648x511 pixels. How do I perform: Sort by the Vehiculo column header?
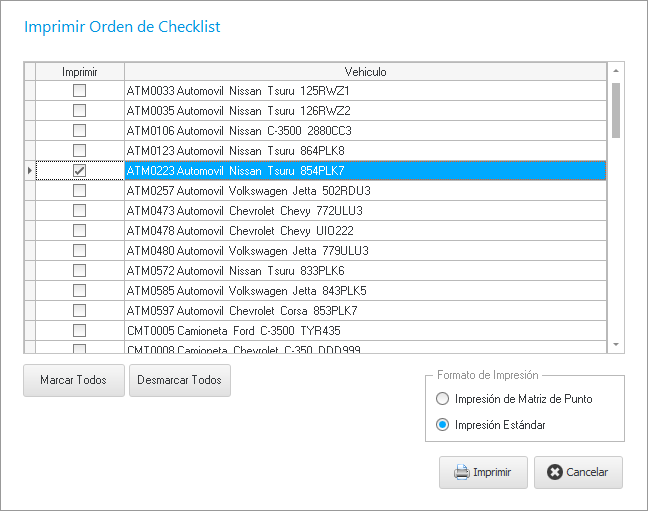365,72
